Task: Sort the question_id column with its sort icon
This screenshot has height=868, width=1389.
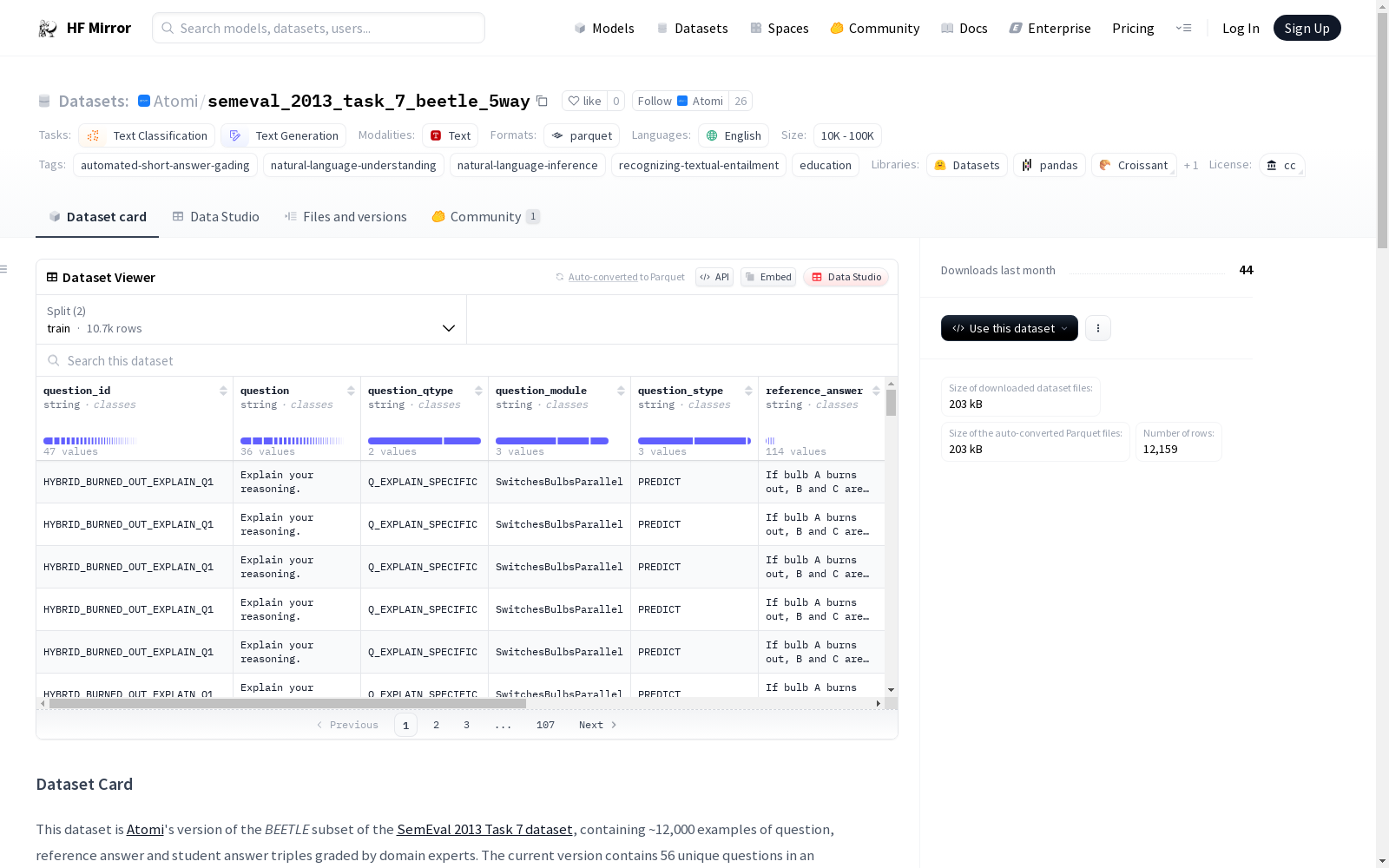Action: pyautogui.click(x=223, y=391)
